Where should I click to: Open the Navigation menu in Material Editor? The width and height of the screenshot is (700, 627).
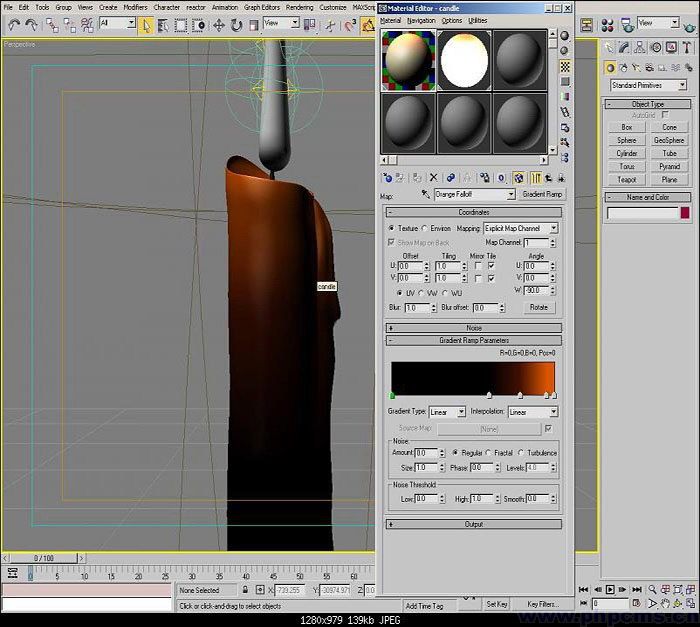click(x=421, y=21)
